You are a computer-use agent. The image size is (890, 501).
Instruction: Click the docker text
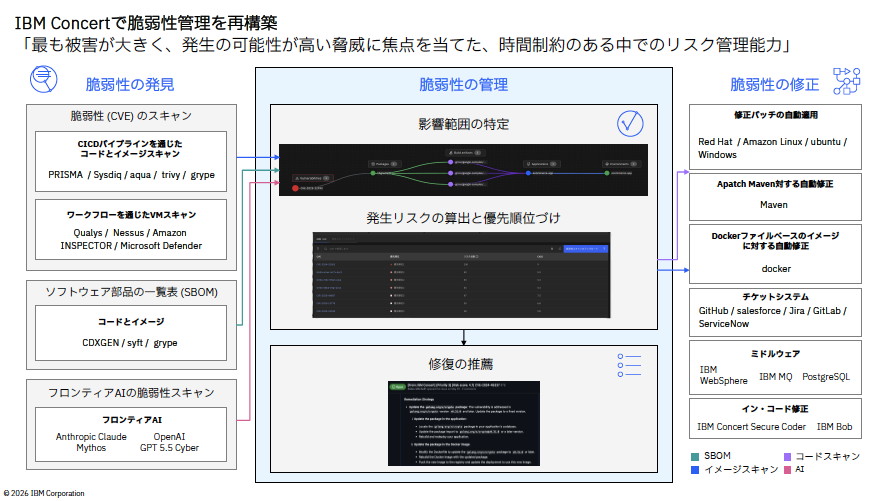tap(776, 269)
